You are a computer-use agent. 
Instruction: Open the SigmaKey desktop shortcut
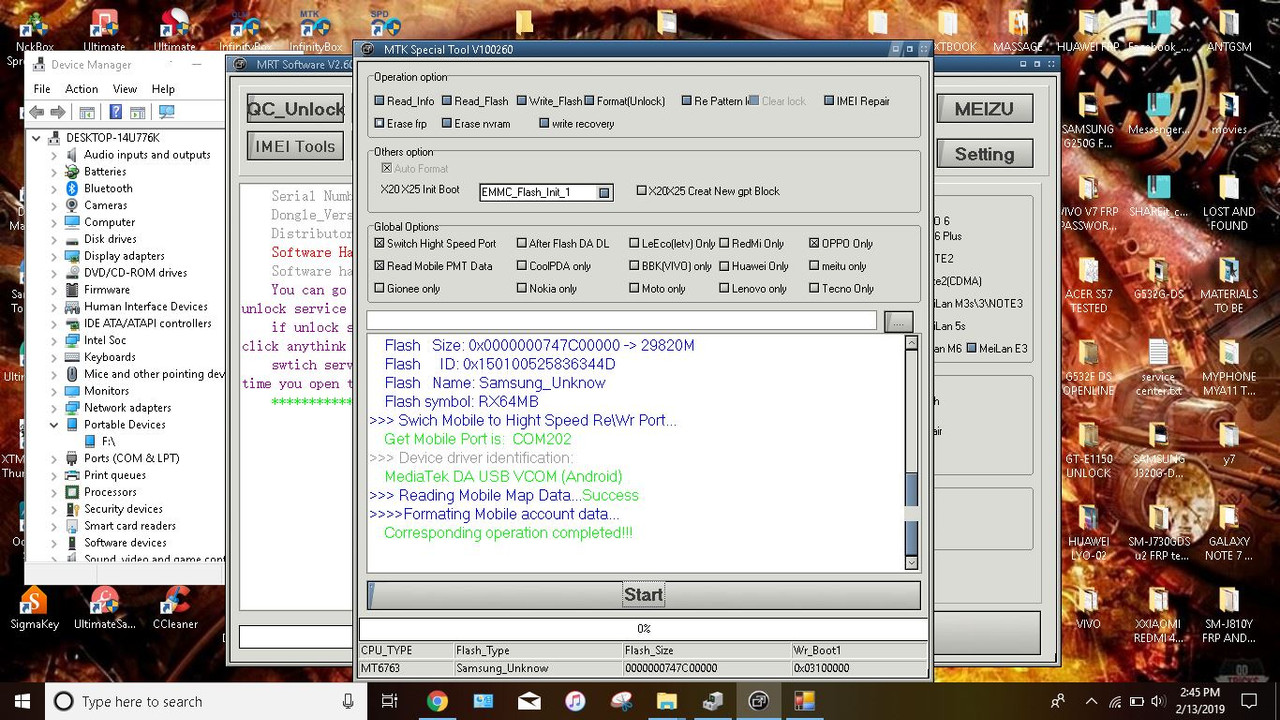point(34,607)
